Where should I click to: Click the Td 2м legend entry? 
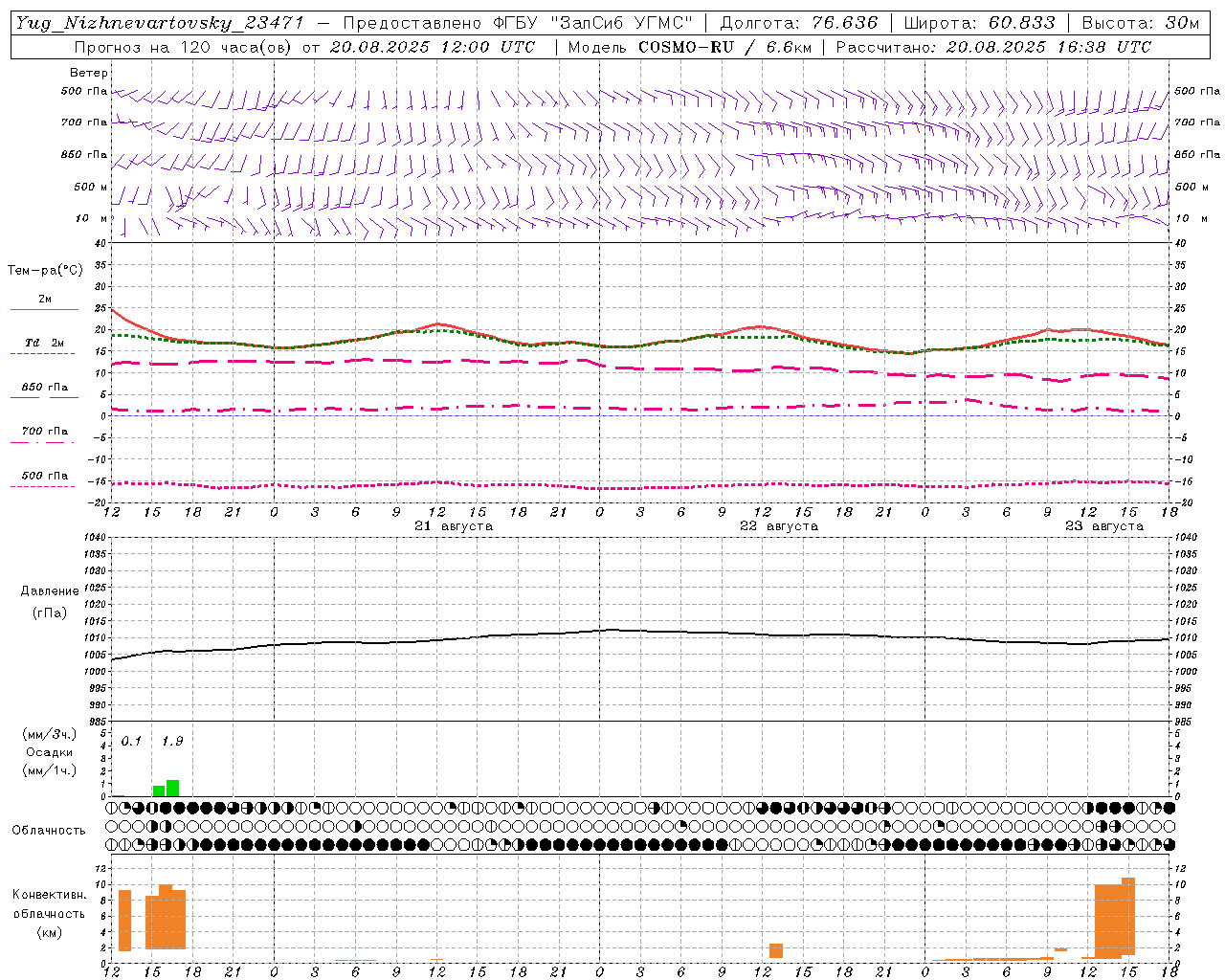pyautogui.click(x=44, y=343)
